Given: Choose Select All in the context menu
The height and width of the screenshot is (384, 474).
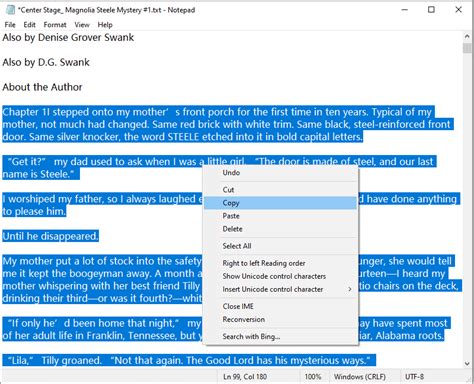Looking at the screenshot, I should (x=281, y=246).
